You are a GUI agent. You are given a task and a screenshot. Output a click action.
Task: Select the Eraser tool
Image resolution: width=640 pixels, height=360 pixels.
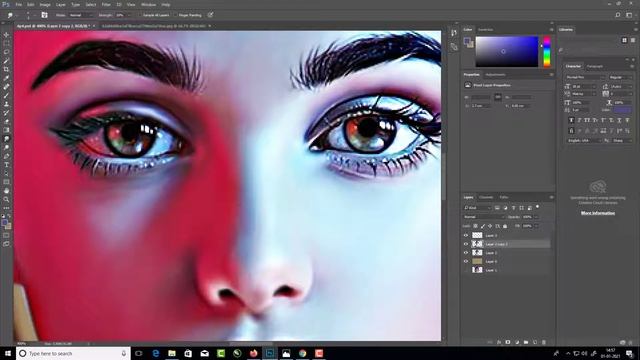point(6,122)
